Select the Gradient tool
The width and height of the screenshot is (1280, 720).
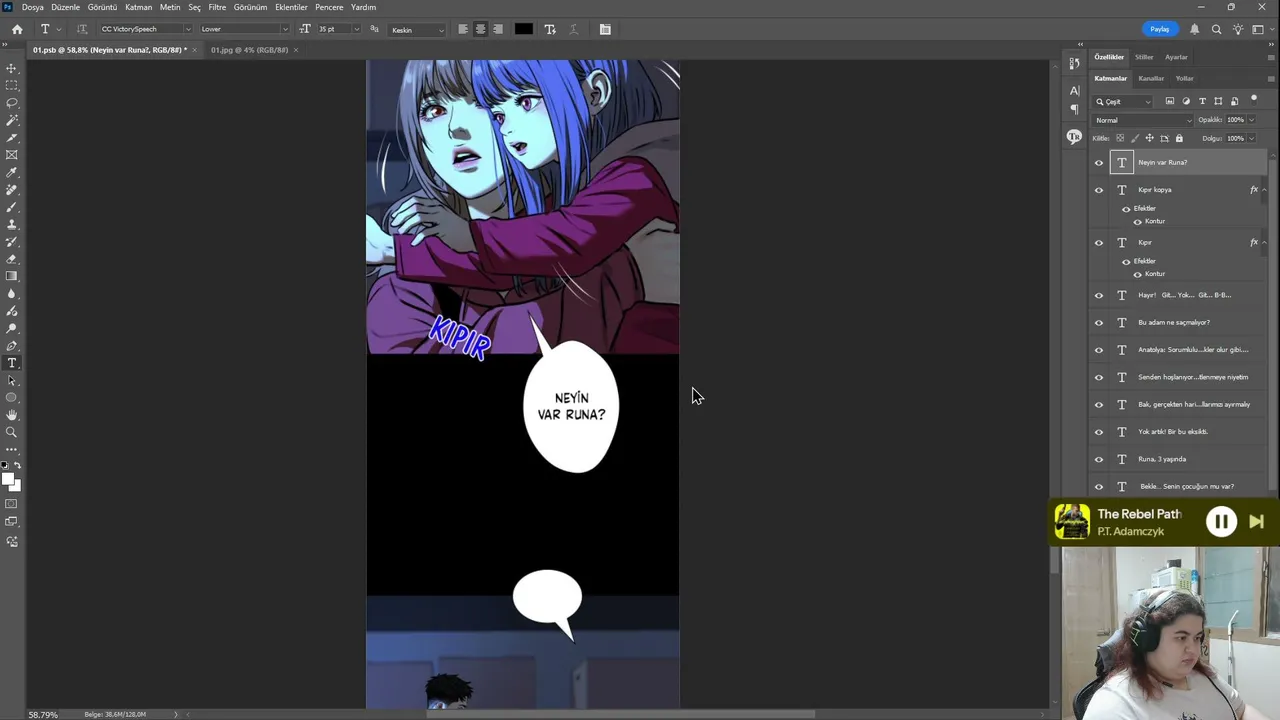(x=12, y=276)
